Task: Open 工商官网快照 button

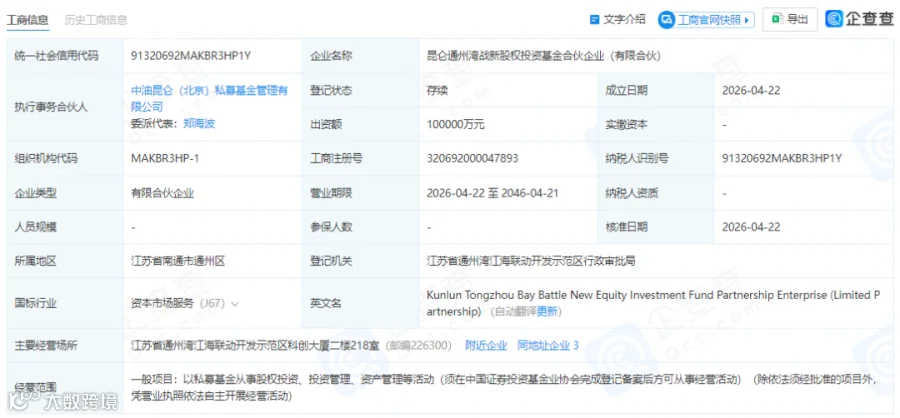Action: click(706, 20)
